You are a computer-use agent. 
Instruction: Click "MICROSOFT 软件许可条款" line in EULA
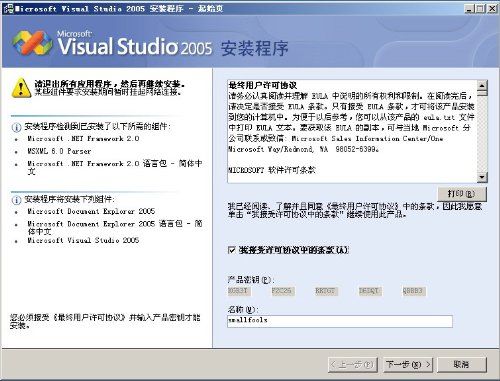click(272, 170)
